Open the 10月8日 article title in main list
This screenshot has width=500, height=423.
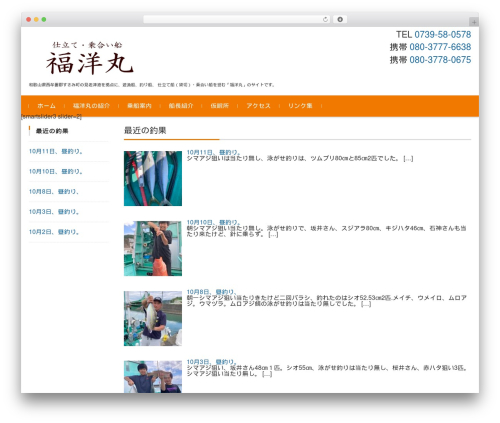211,292
